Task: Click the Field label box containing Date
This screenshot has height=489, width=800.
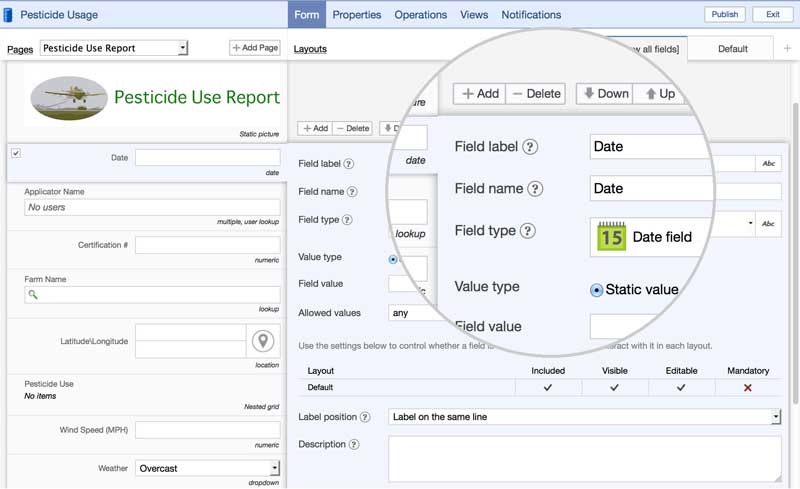Action: 651,146
